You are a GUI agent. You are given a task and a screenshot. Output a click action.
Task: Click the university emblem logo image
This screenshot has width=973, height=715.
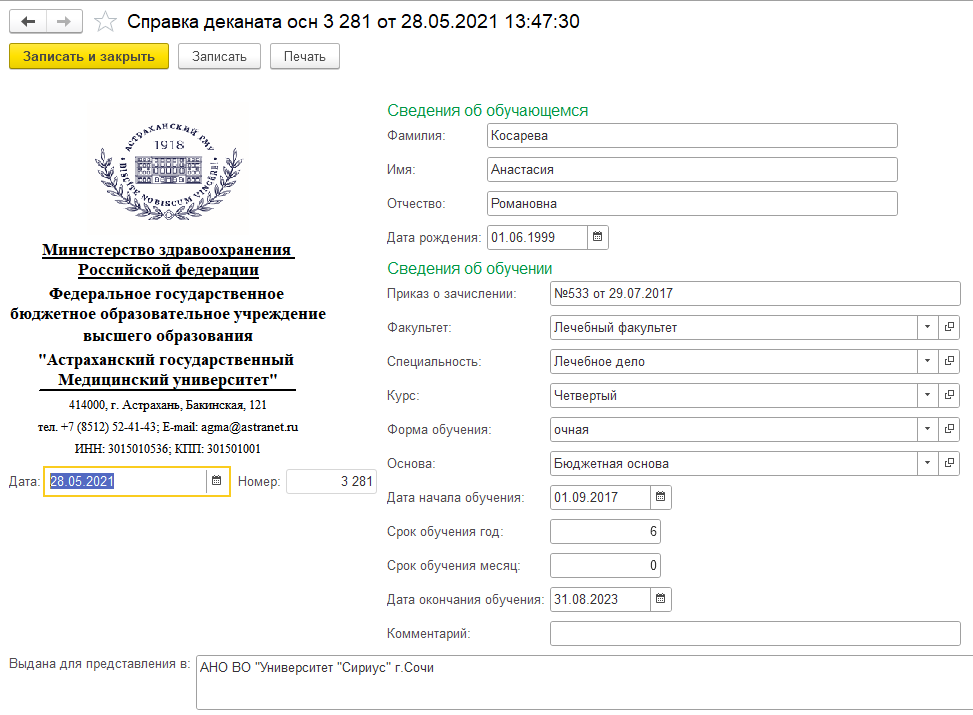[x=168, y=170]
